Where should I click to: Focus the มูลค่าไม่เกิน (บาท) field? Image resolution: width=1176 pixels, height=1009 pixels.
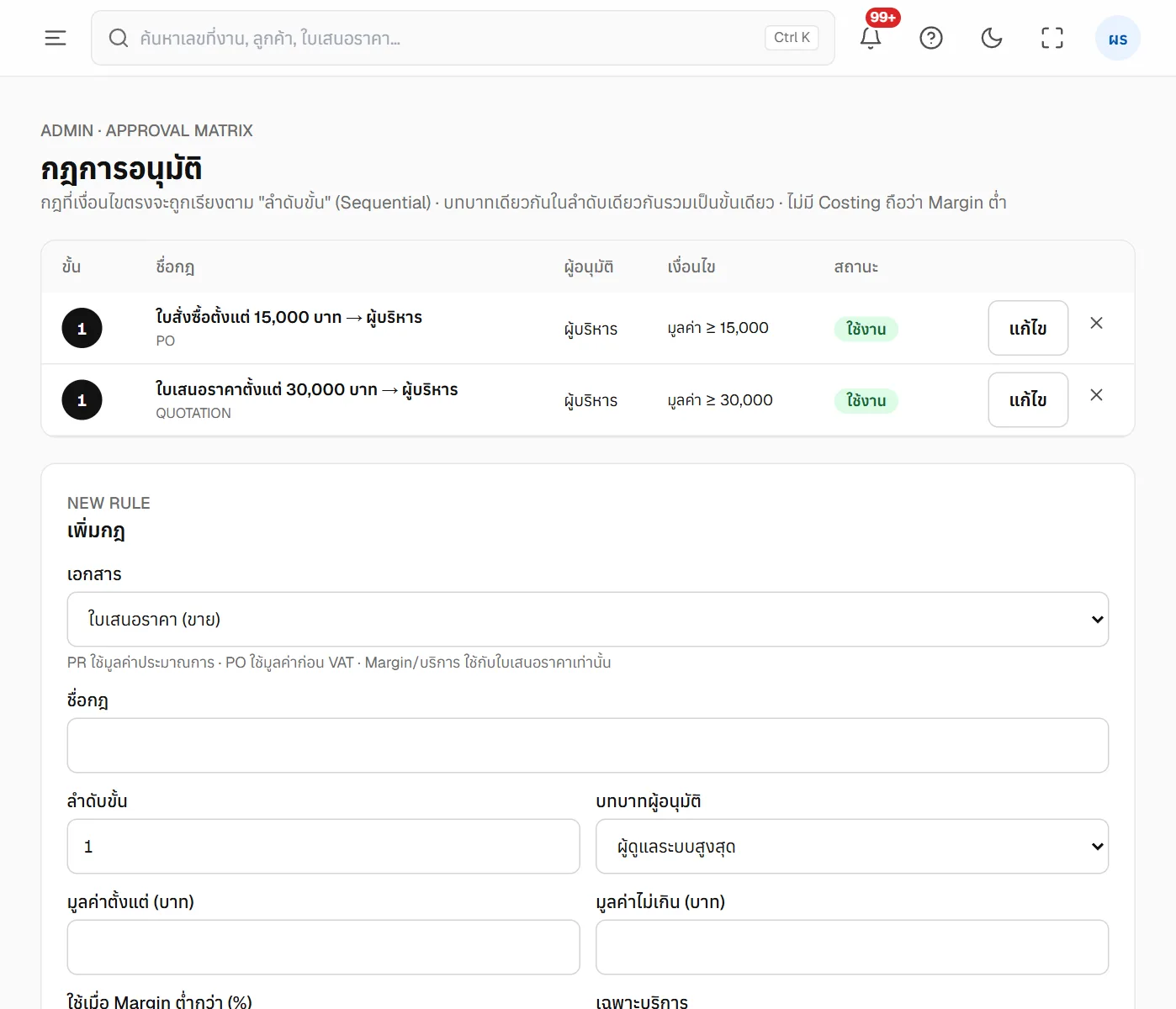(852, 948)
